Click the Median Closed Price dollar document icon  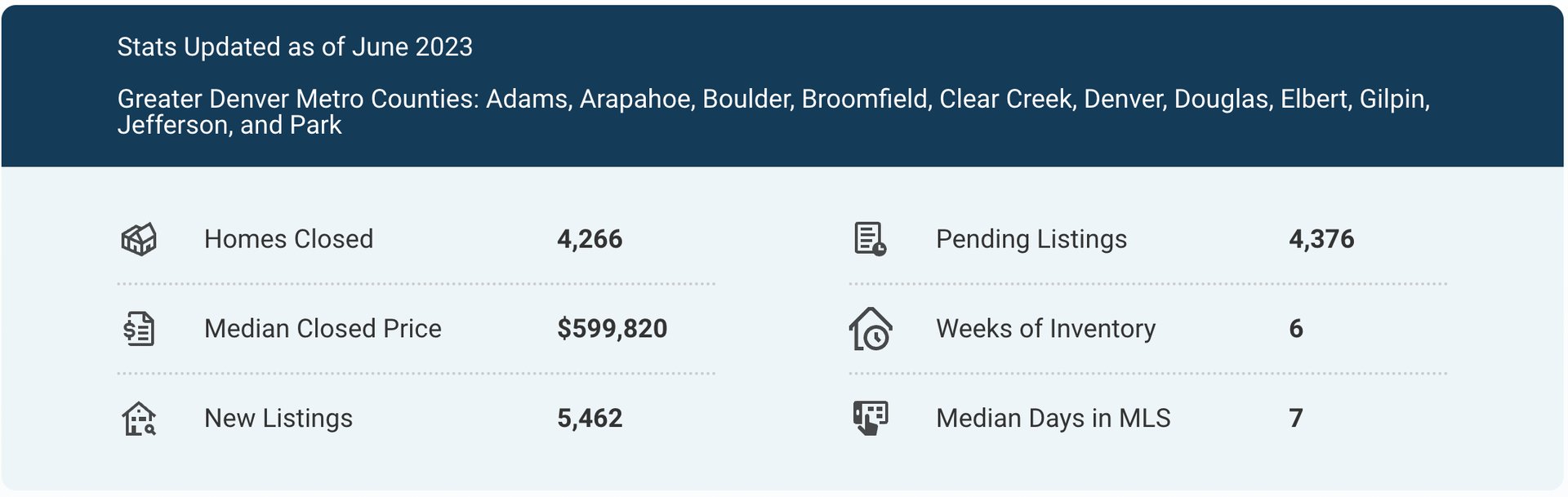[139, 329]
